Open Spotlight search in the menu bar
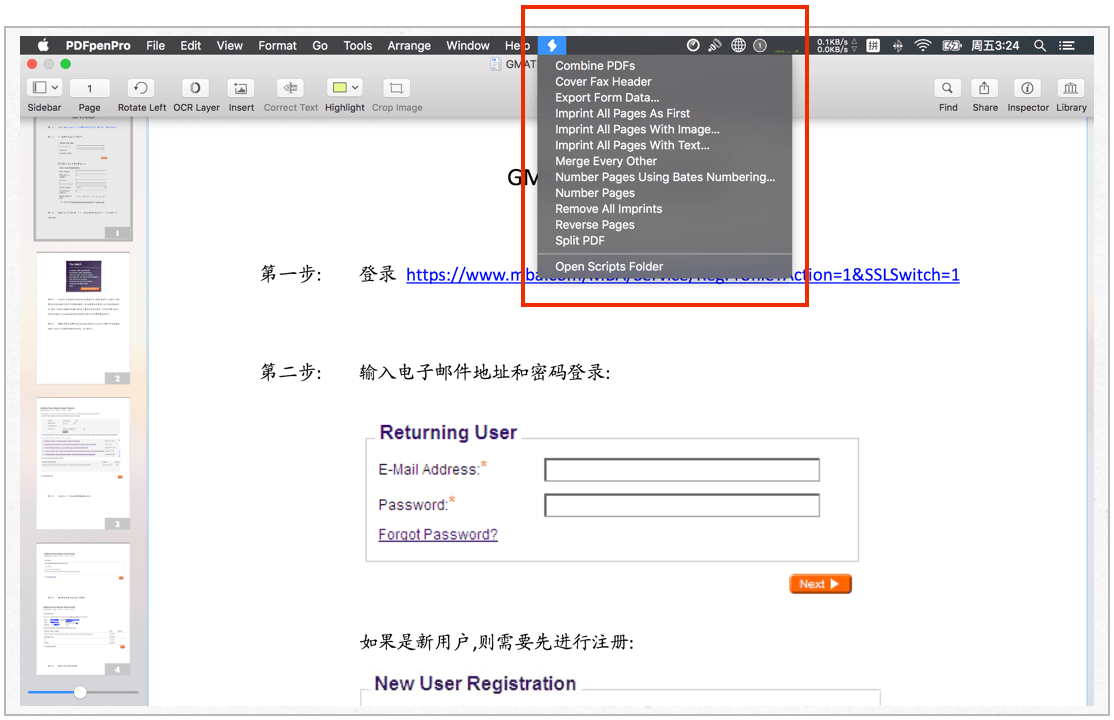 point(1039,45)
